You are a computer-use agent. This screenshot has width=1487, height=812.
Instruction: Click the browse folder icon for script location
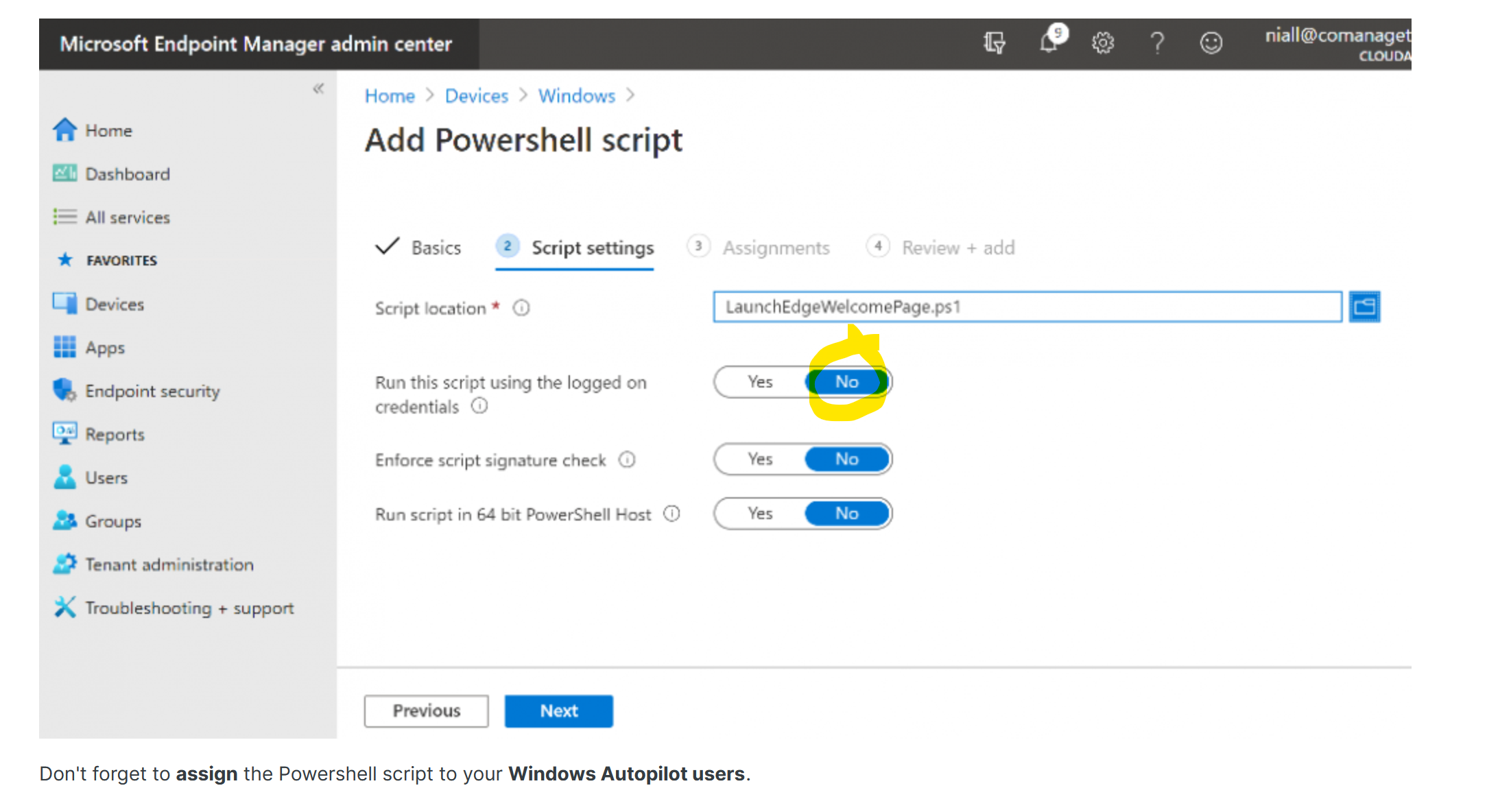coord(1364,307)
